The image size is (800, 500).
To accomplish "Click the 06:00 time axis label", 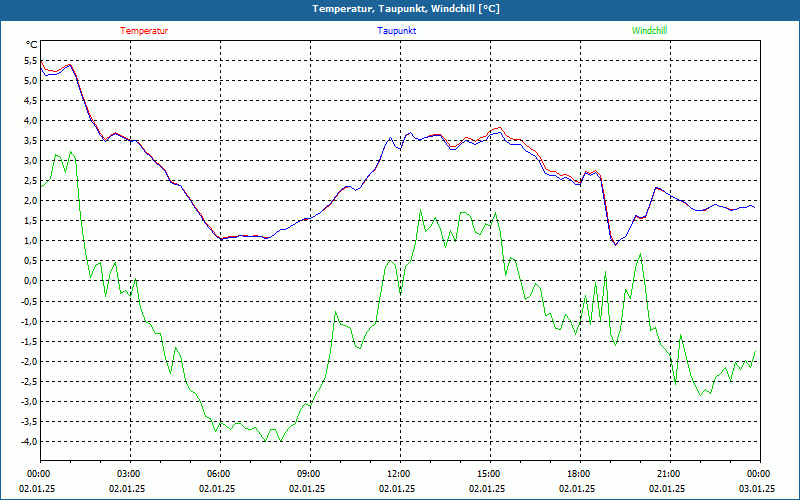I will click(217, 474).
